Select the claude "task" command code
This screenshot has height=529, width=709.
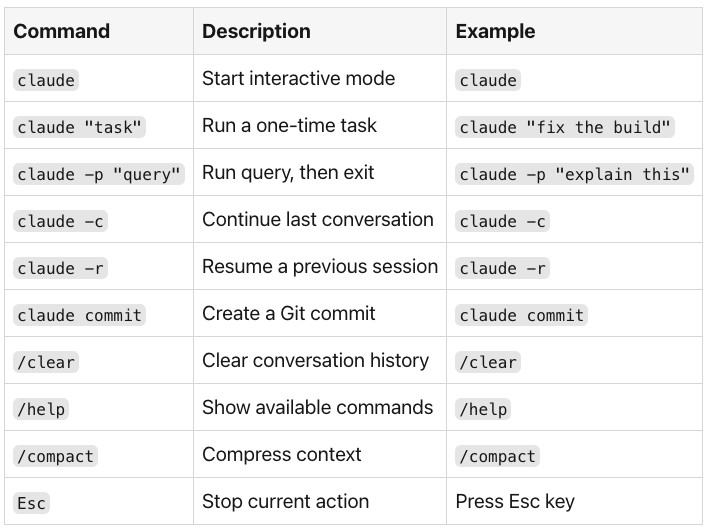(x=79, y=127)
